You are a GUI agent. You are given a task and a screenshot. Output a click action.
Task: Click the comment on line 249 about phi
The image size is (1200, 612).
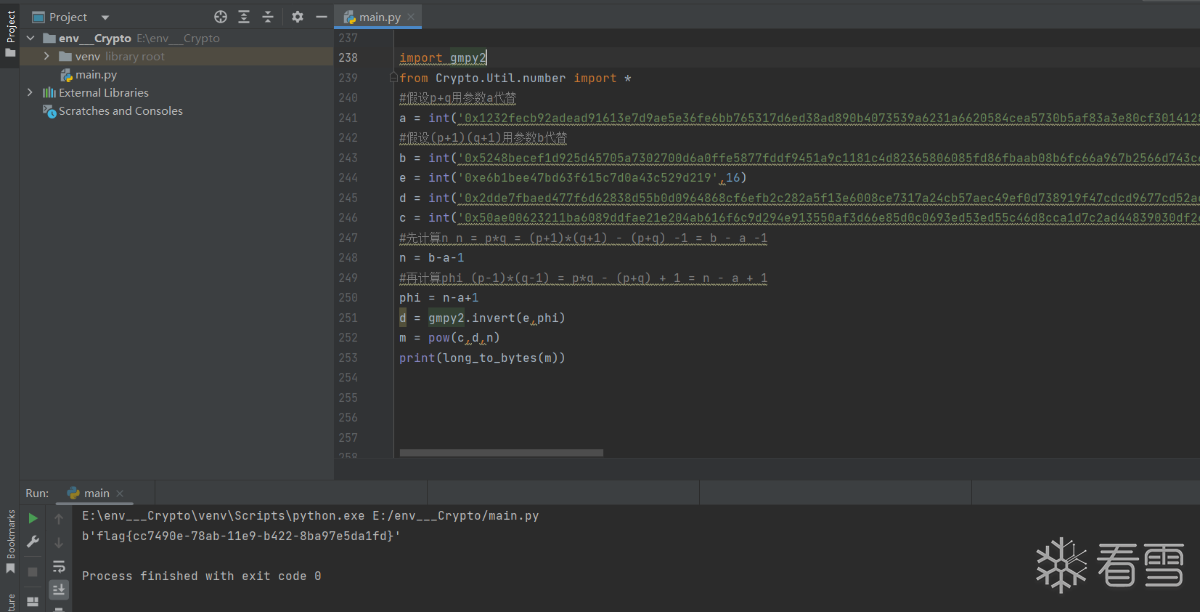583,278
